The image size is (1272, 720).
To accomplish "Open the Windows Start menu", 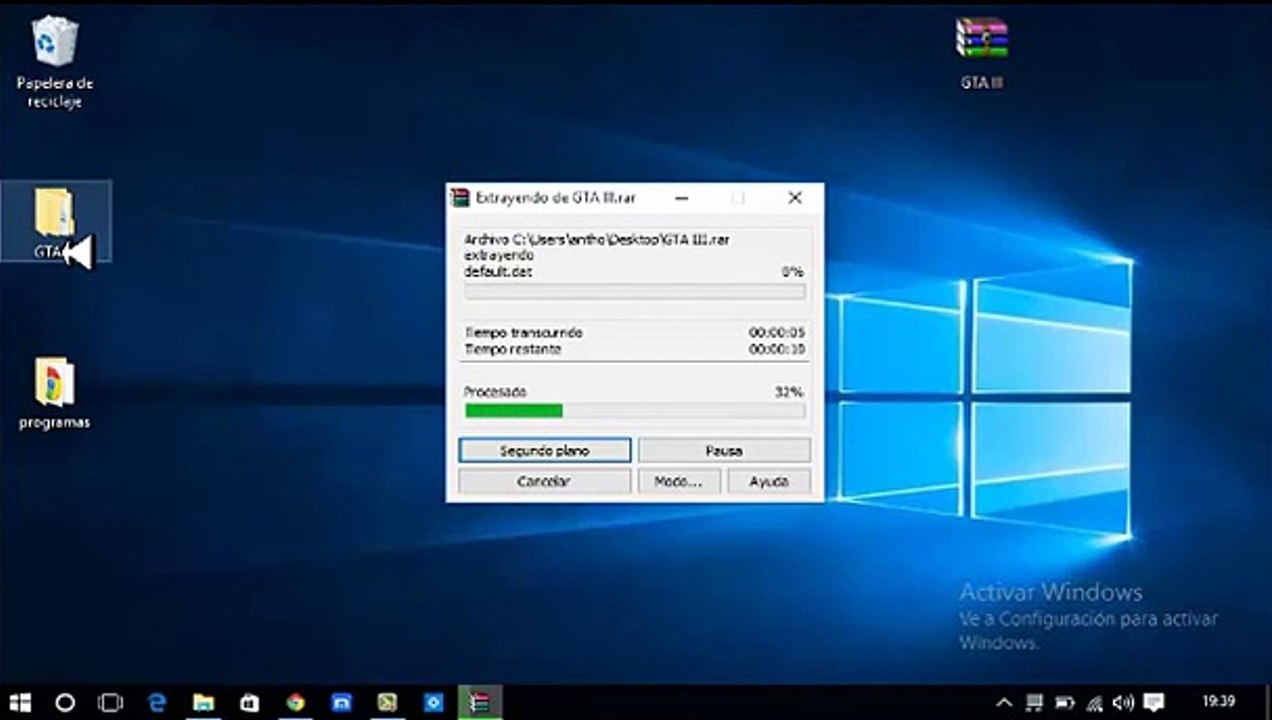I will [20, 703].
